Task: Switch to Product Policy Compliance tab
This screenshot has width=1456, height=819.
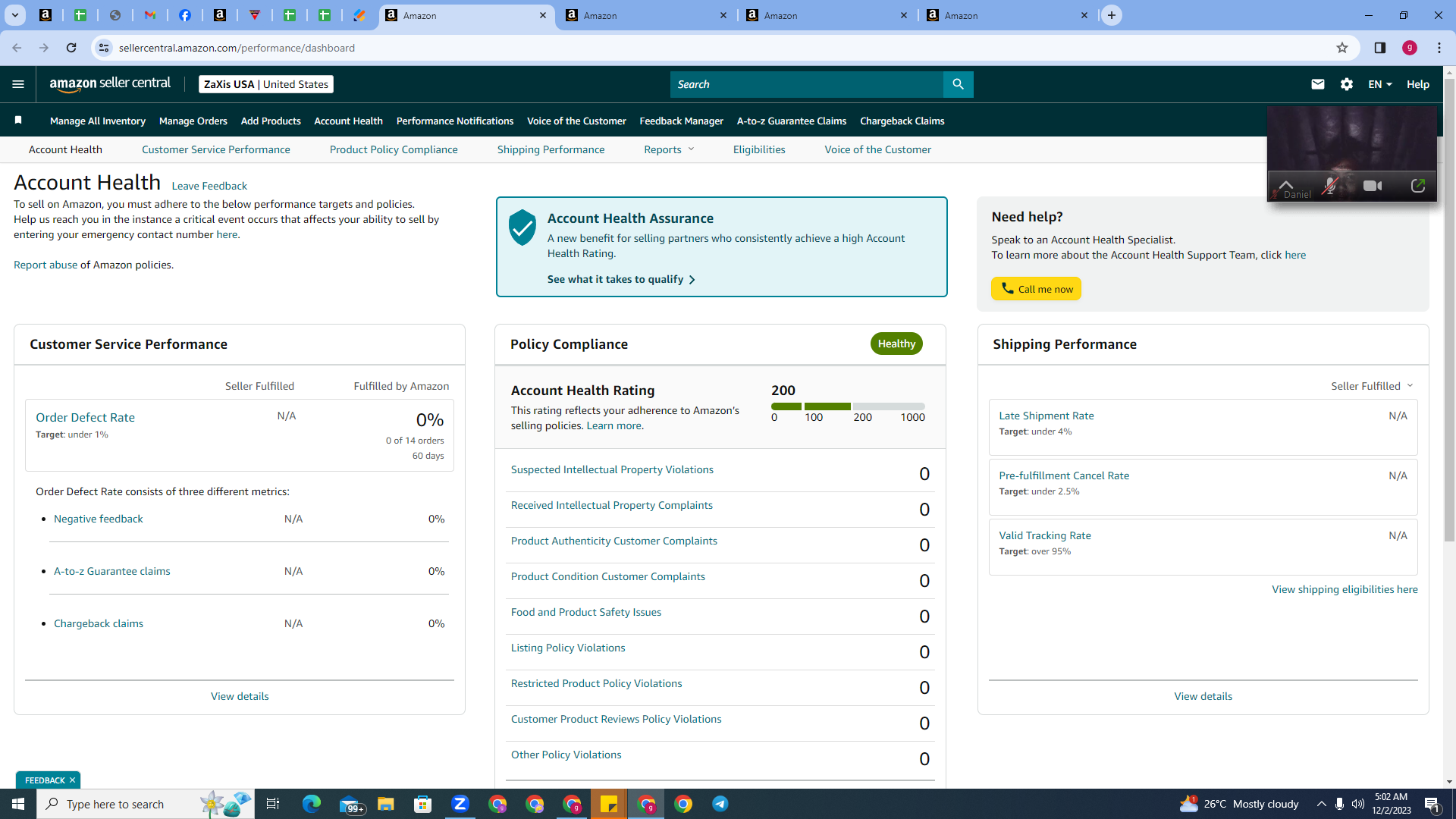Action: [394, 149]
